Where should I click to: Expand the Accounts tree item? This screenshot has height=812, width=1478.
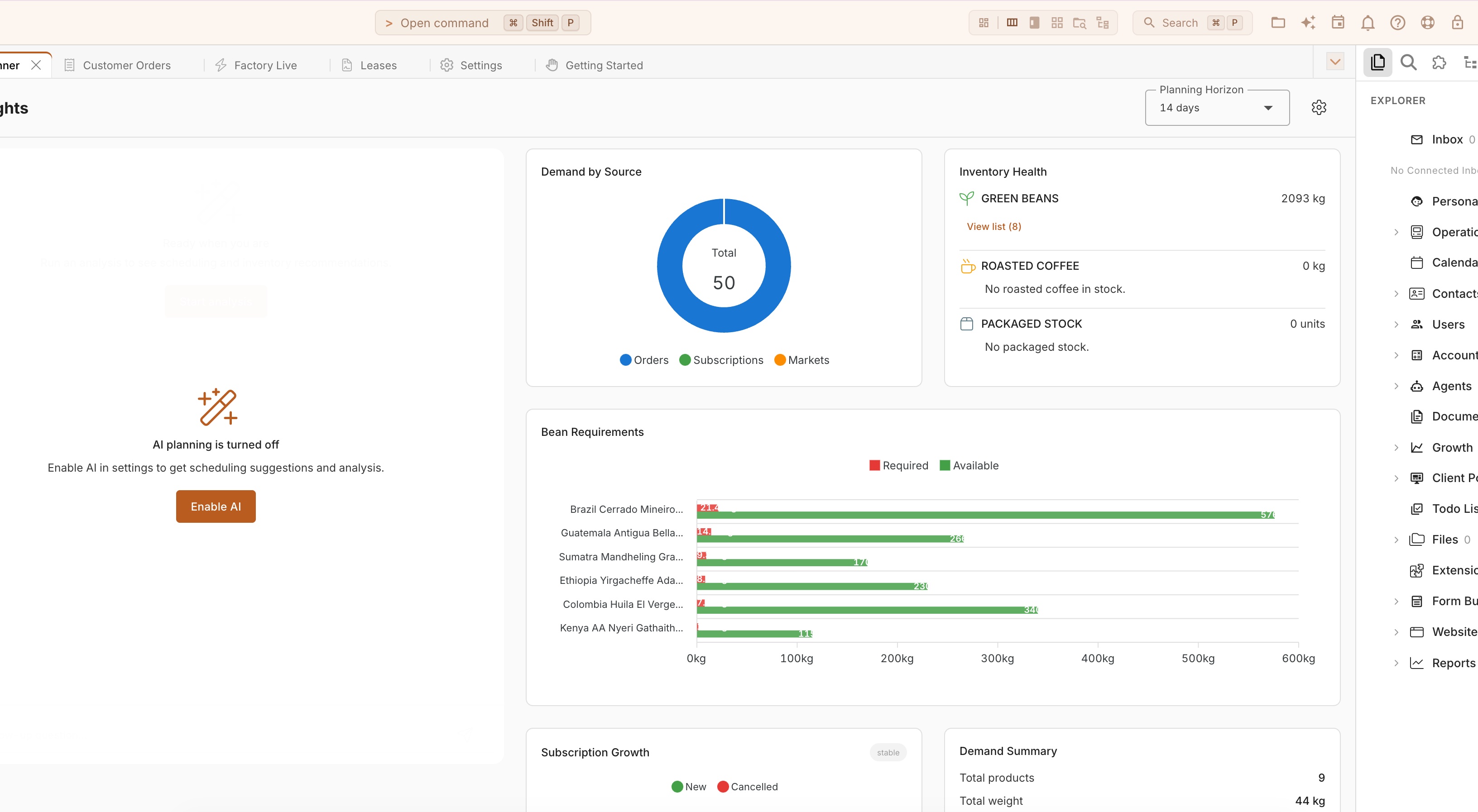point(1396,356)
